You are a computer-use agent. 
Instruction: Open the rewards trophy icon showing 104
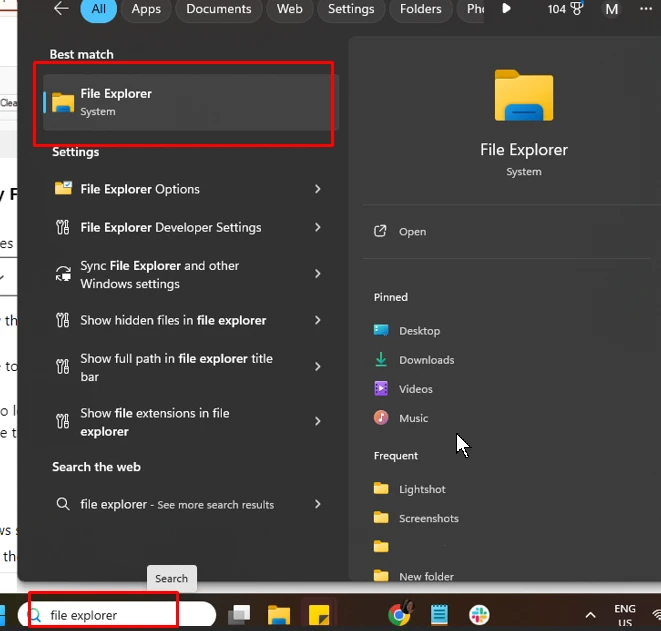pyautogui.click(x=565, y=8)
